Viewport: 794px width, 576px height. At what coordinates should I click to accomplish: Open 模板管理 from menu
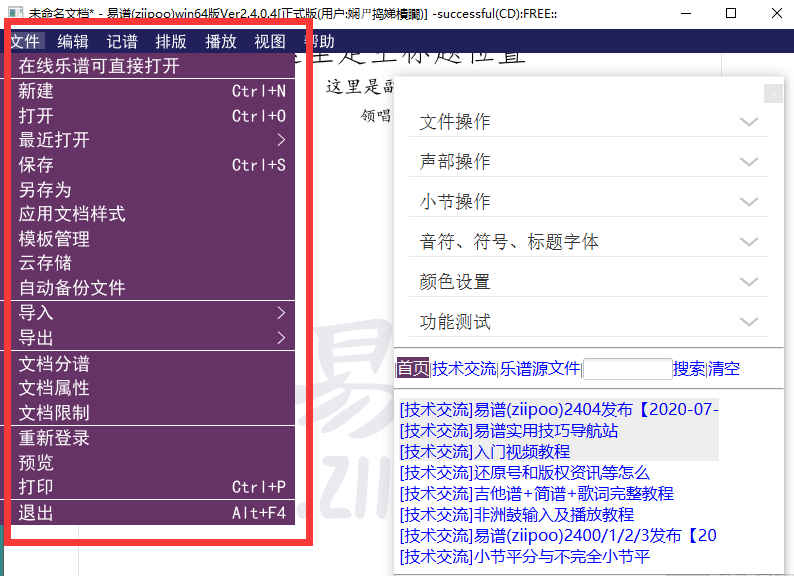[153, 239]
